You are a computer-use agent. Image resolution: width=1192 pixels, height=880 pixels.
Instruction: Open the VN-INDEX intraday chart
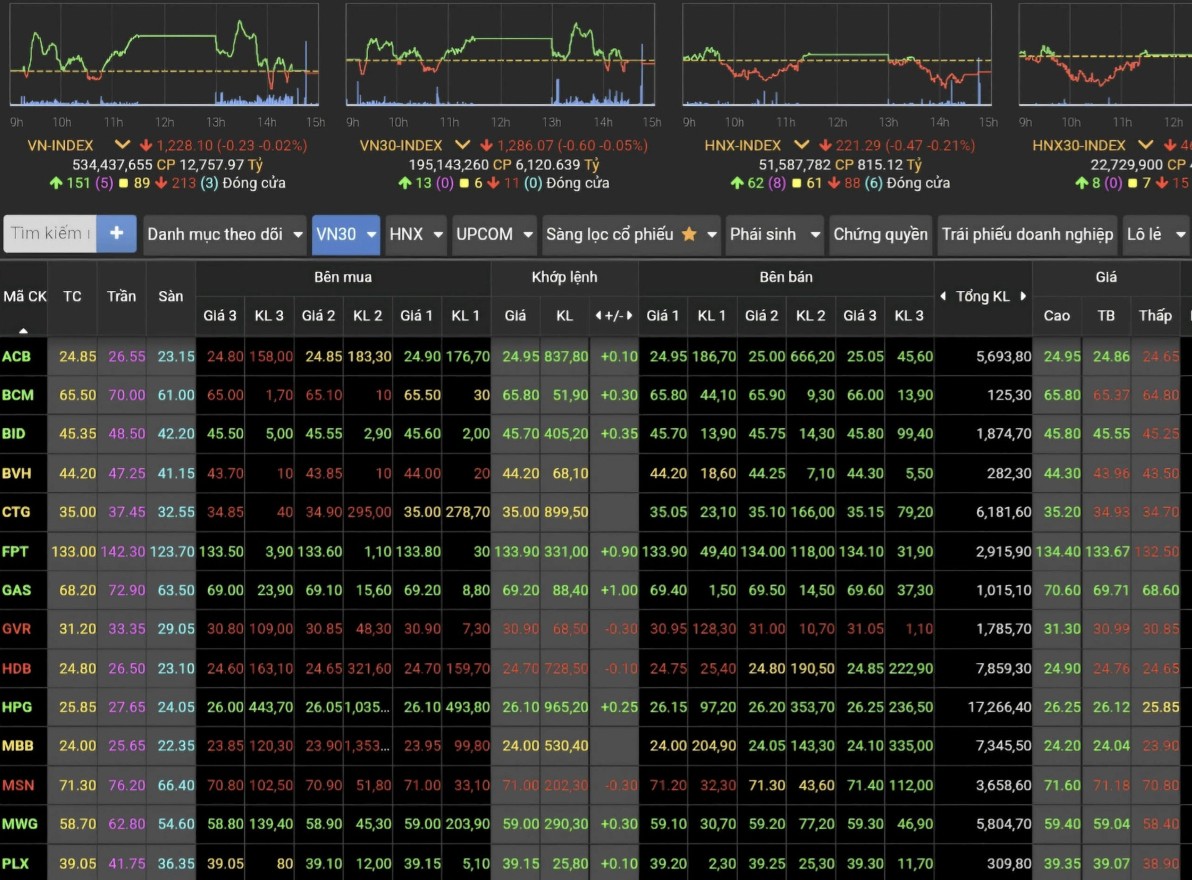click(165, 55)
